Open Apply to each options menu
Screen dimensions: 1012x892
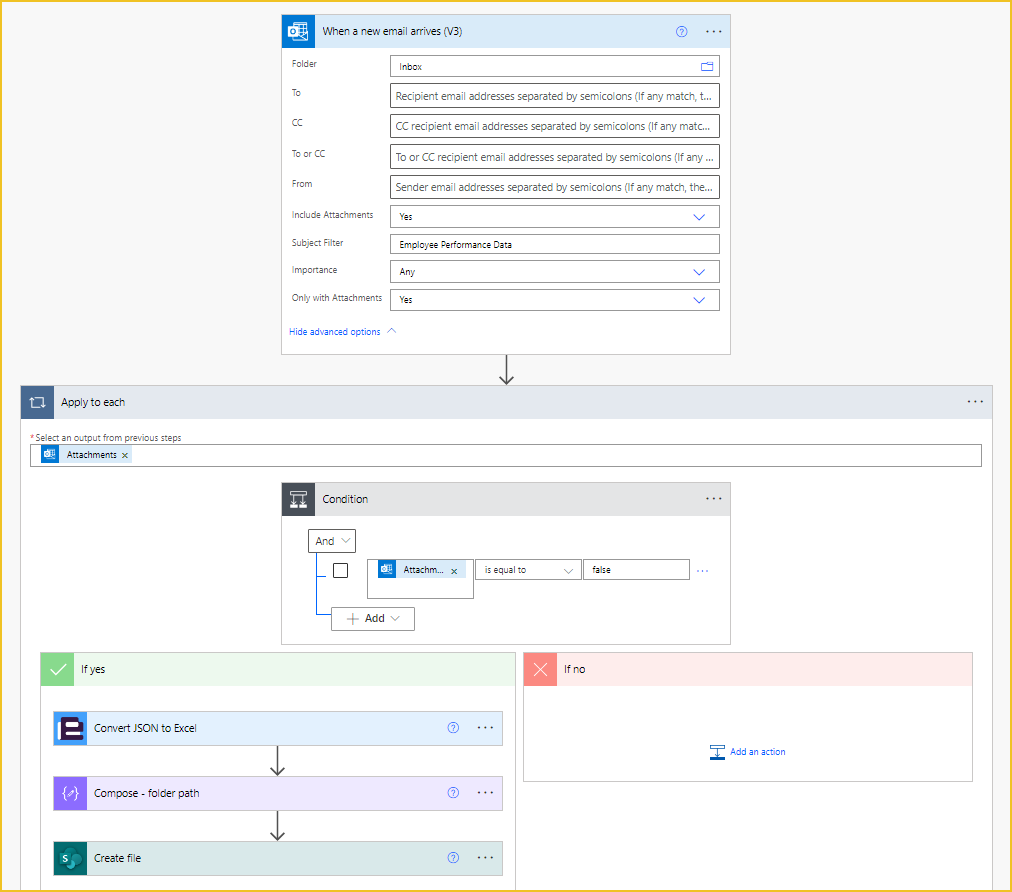point(975,402)
